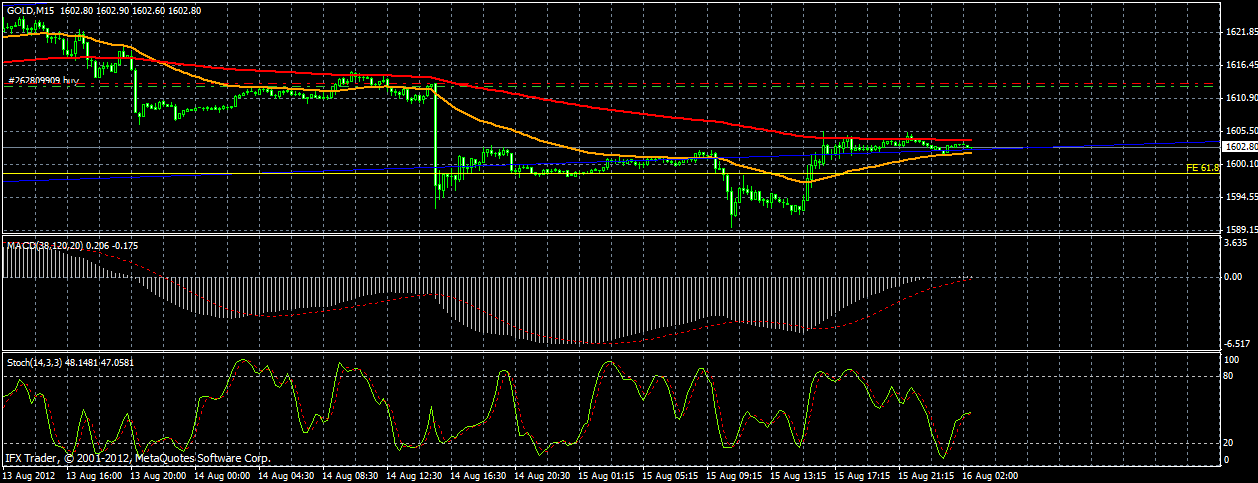Select 13 Aug 16:00 on time axis

tap(94, 476)
